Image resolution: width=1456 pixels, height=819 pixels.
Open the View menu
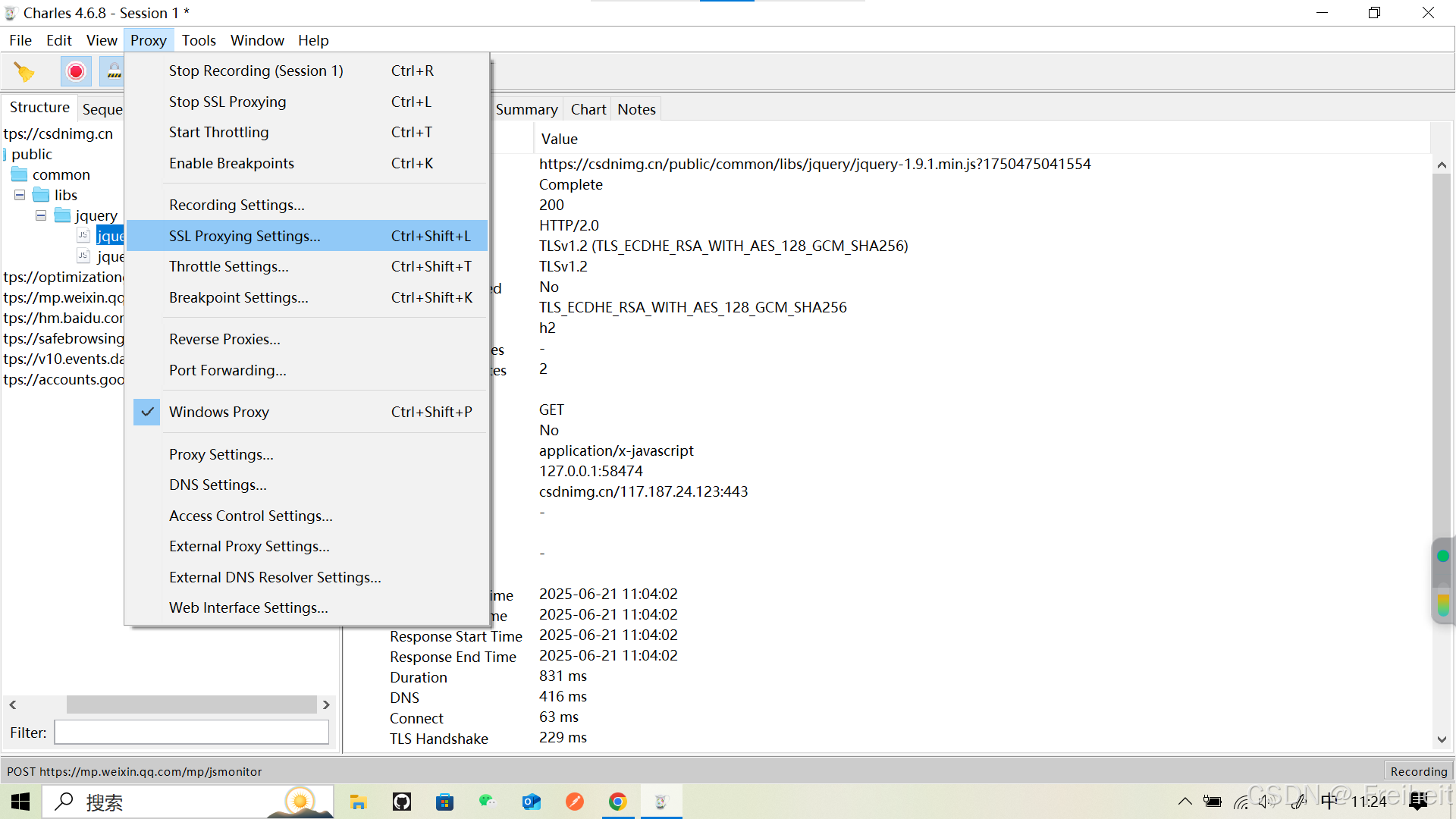pos(102,40)
